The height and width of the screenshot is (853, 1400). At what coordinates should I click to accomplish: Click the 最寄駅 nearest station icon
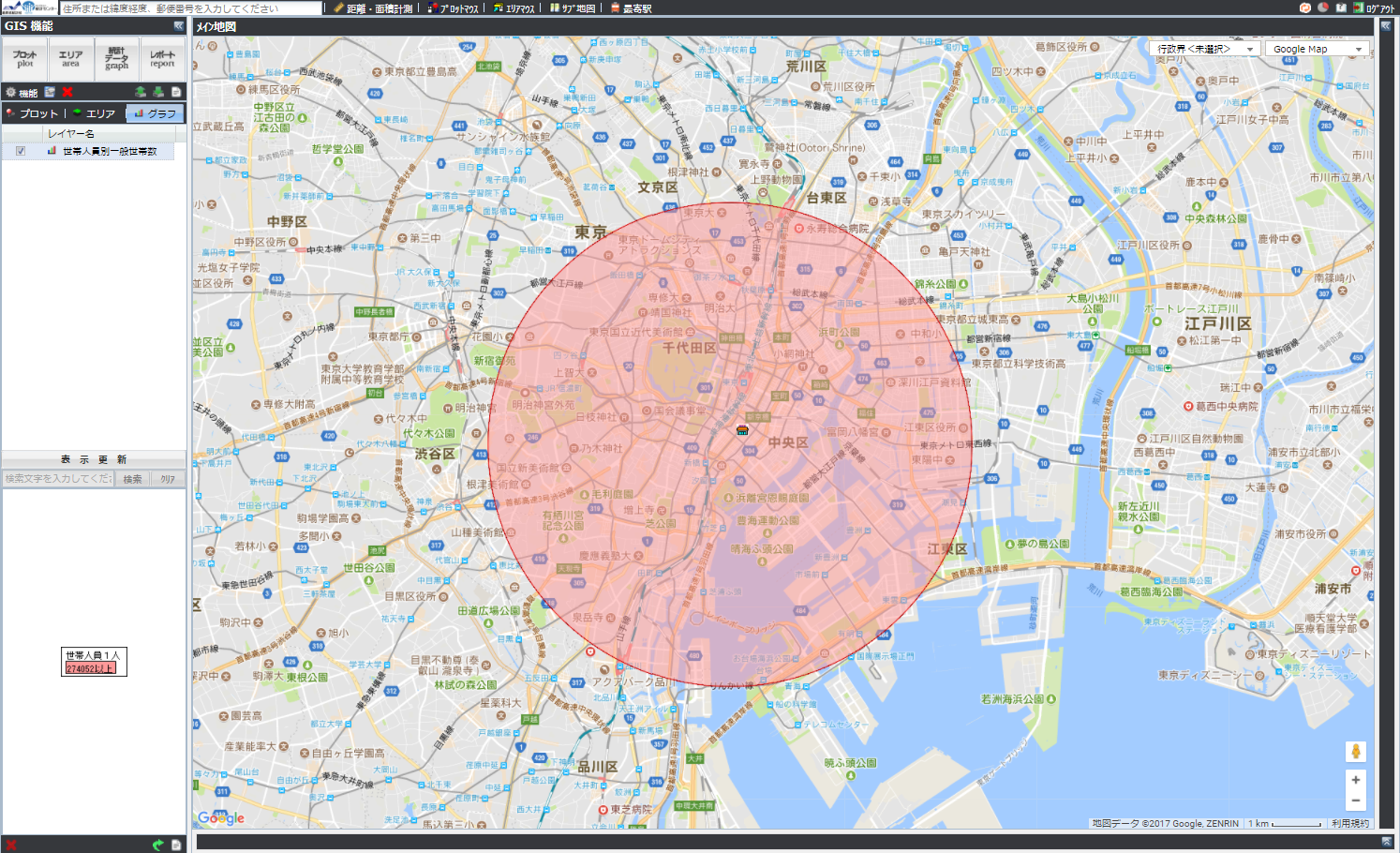click(x=631, y=8)
